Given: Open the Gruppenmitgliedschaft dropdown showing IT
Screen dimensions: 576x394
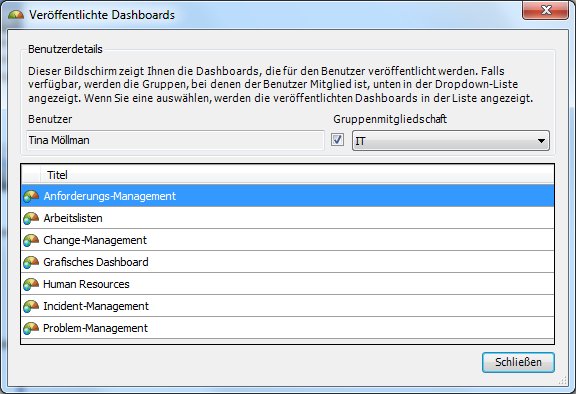Looking at the screenshot, I should click(x=451, y=141).
